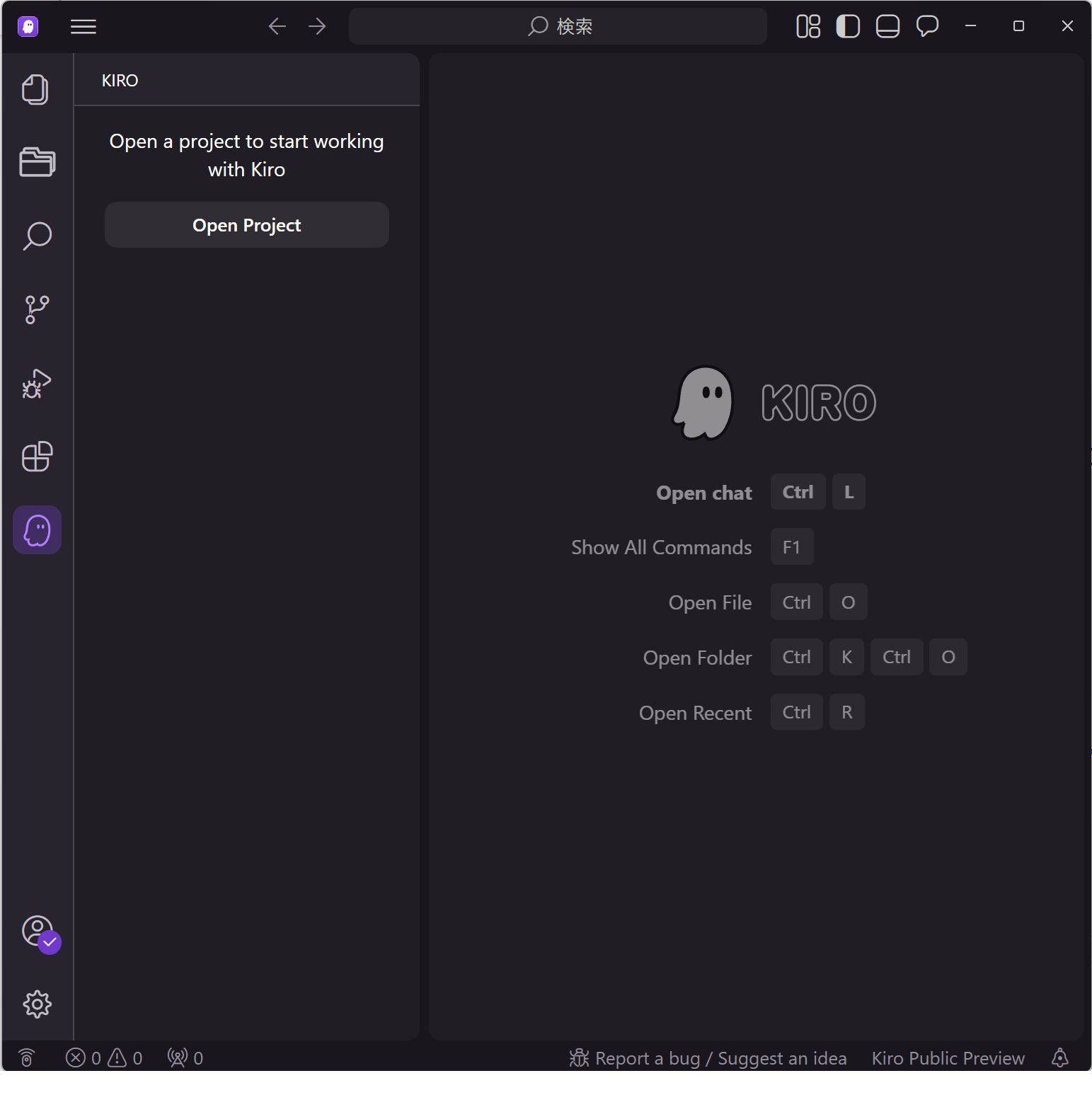Toggle the primary side bar visibility
Viewport: 1092px width, 1112px height.
point(848,26)
